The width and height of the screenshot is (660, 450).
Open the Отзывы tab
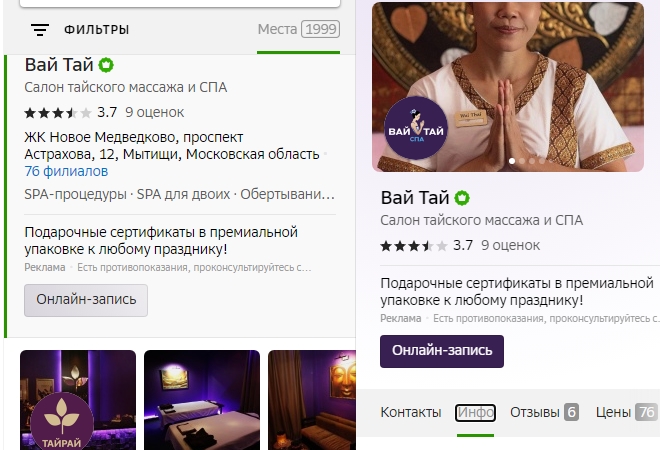(544, 412)
